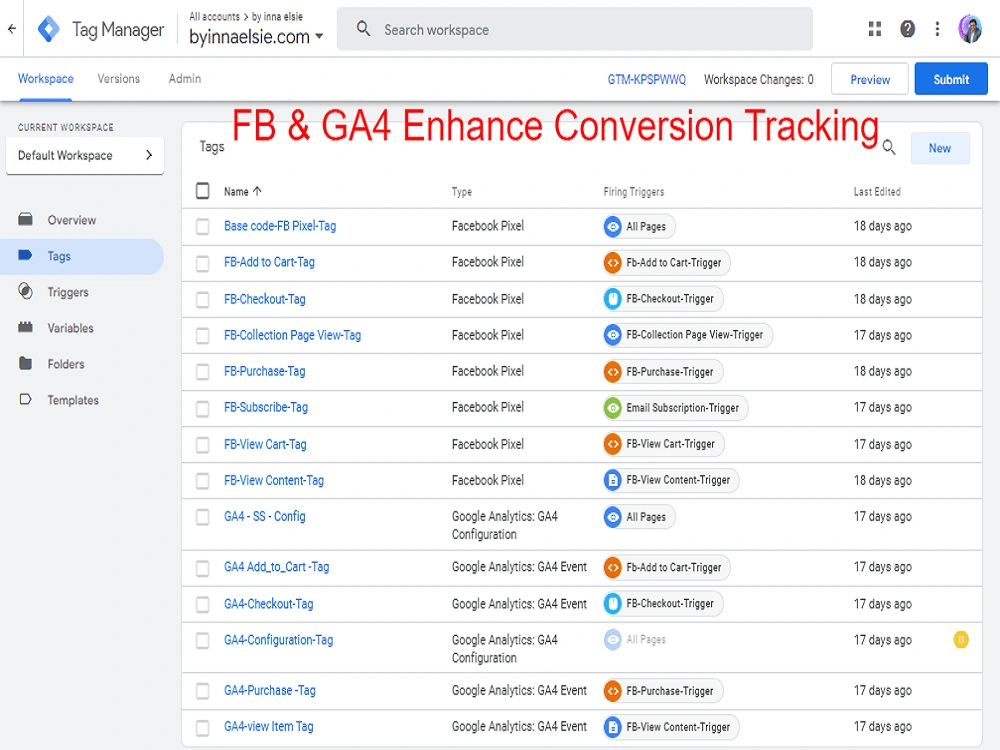Click the Firing Triggers column header
Viewport: 1000px width, 750px height.
click(x=634, y=191)
